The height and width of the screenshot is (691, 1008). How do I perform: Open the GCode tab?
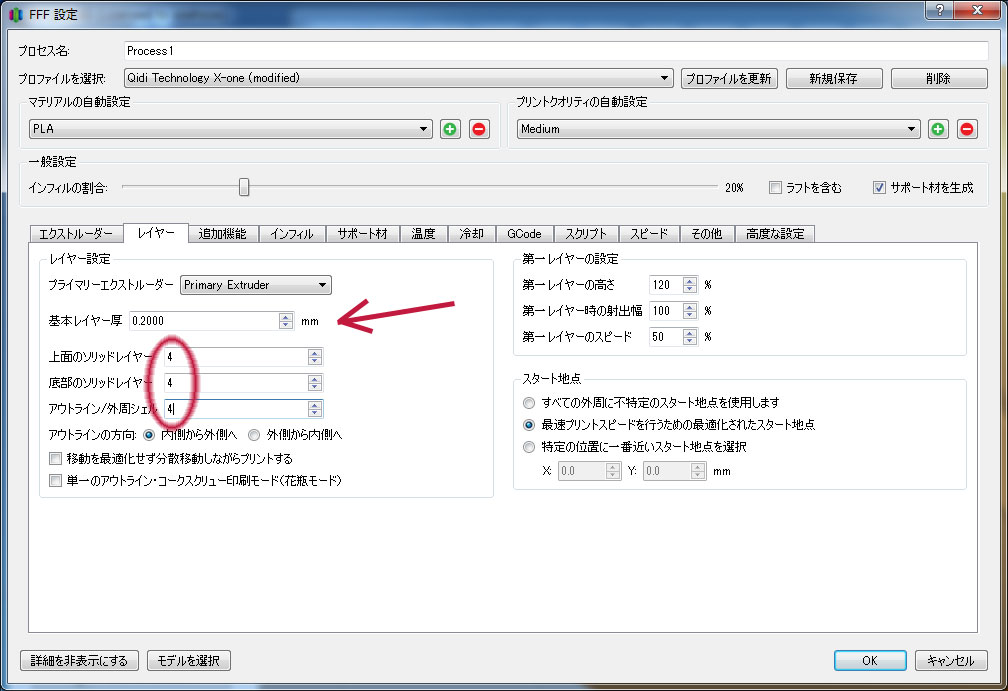tap(524, 234)
